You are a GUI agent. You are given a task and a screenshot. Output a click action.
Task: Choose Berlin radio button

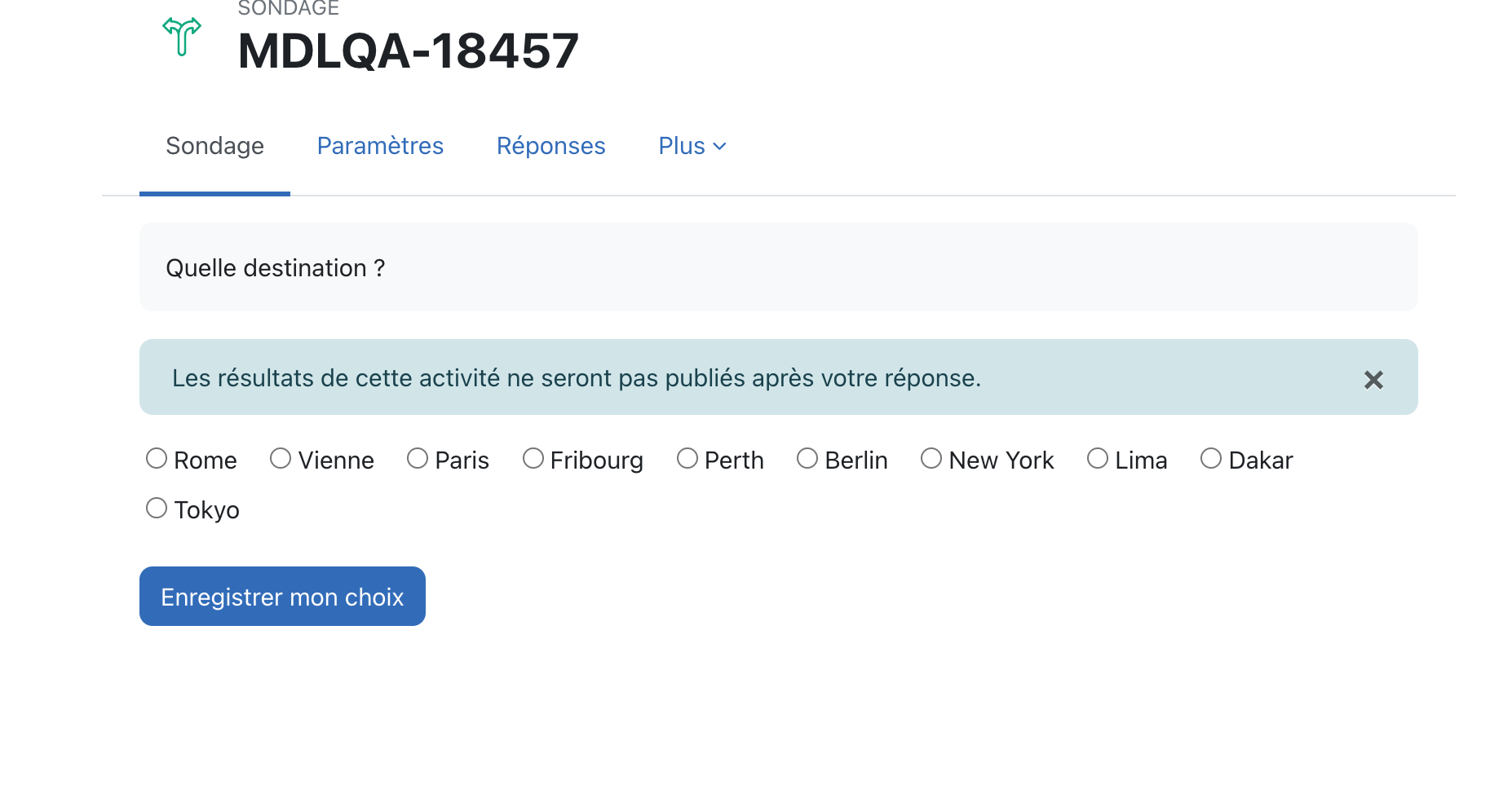(x=807, y=459)
